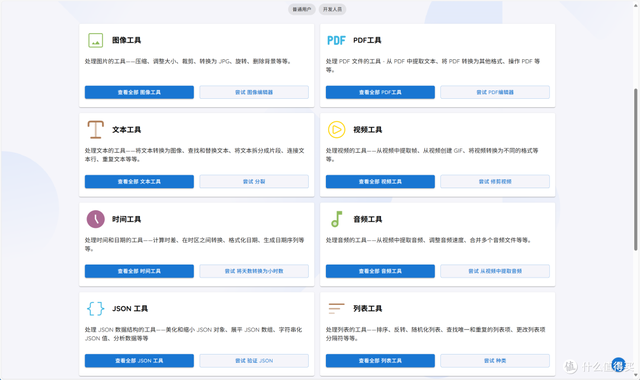Click the 尝试 验证 JSON button
640x380 pixels.
(254, 360)
